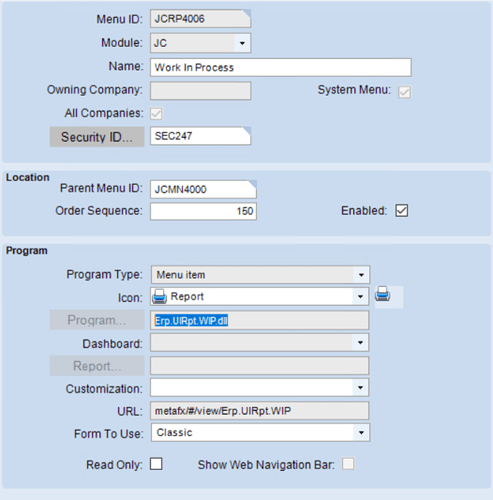Image resolution: width=493 pixels, height=500 pixels.
Task: Toggle the System Menu checkbox
Action: pos(404,92)
